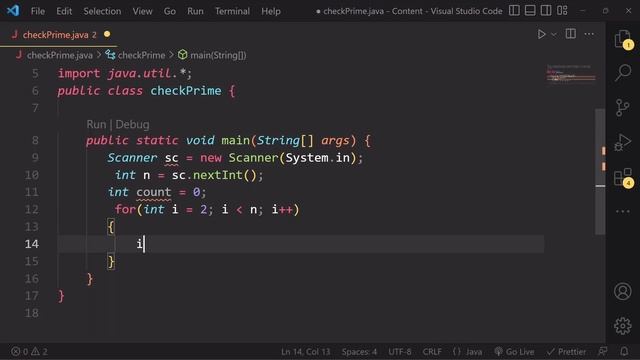Click the minimap code preview
This screenshot has height=360, width=640.
pos(571,73)
